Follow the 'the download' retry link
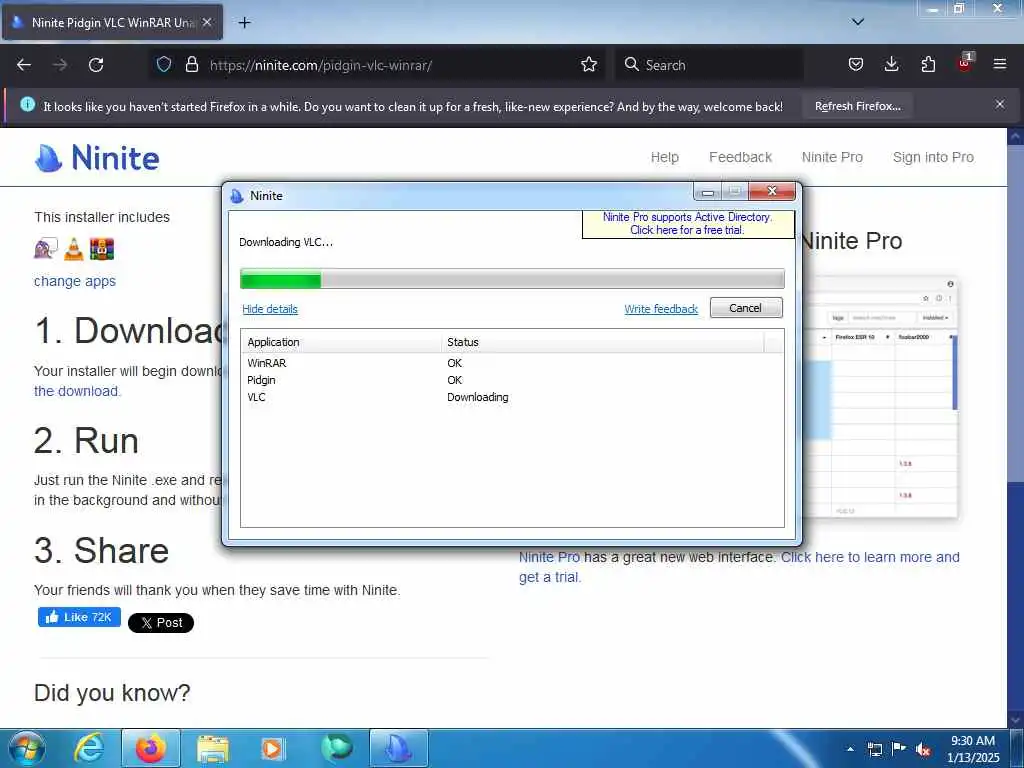 77,391
